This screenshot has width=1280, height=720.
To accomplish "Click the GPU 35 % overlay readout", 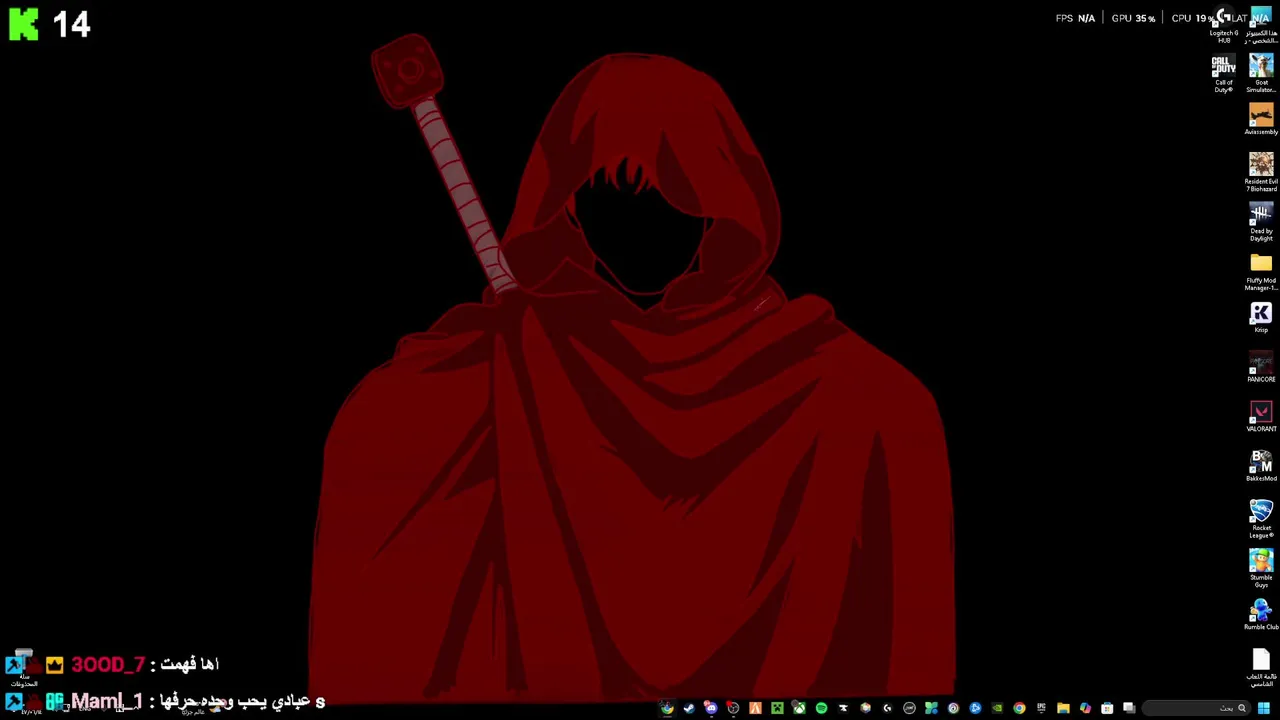I will pos(1133,18).
